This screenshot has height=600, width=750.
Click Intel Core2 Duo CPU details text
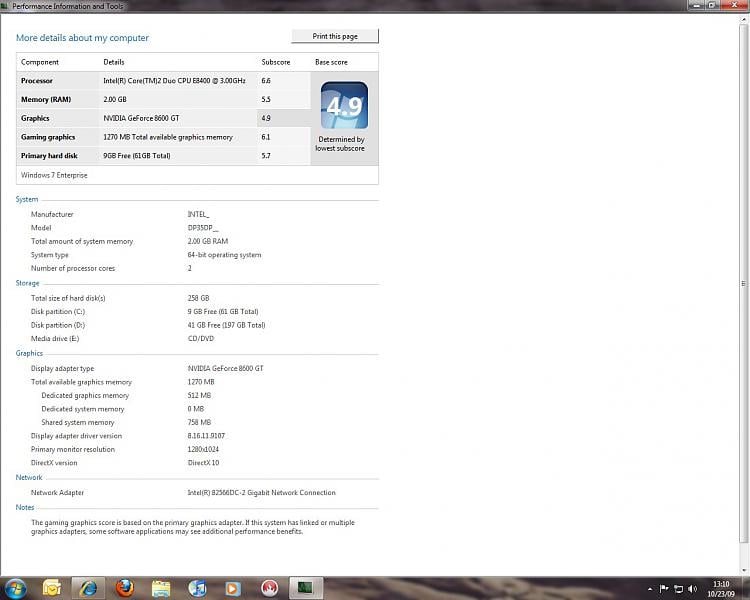[175, 81]
